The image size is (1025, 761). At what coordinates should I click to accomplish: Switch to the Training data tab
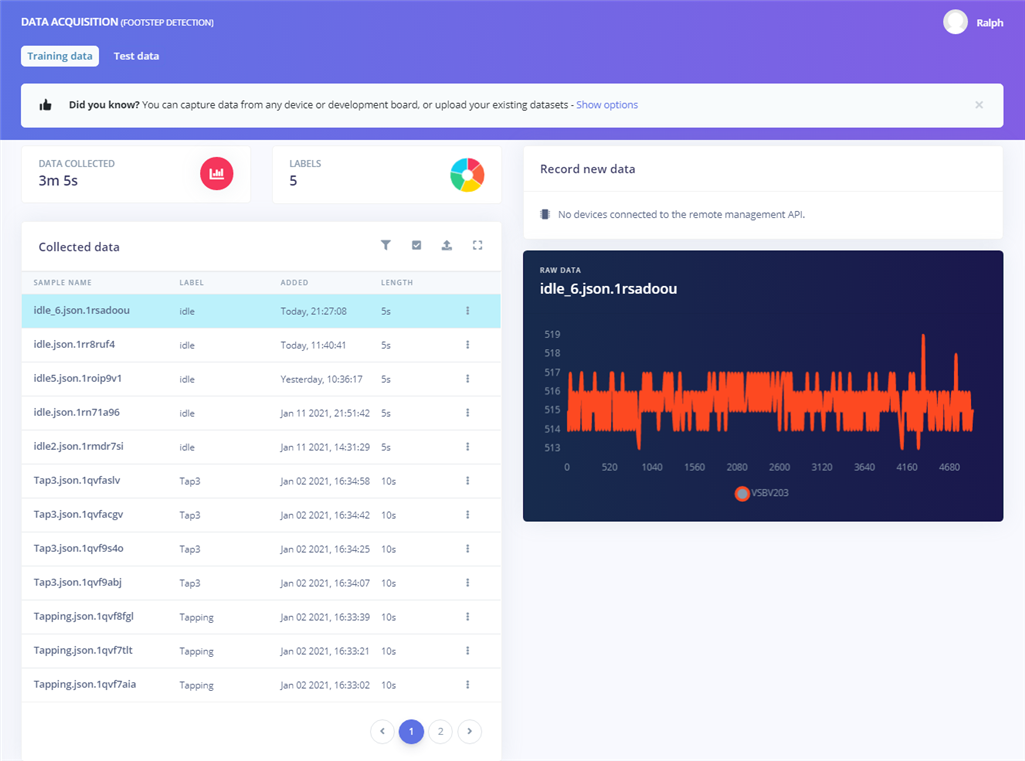[59, 56]
